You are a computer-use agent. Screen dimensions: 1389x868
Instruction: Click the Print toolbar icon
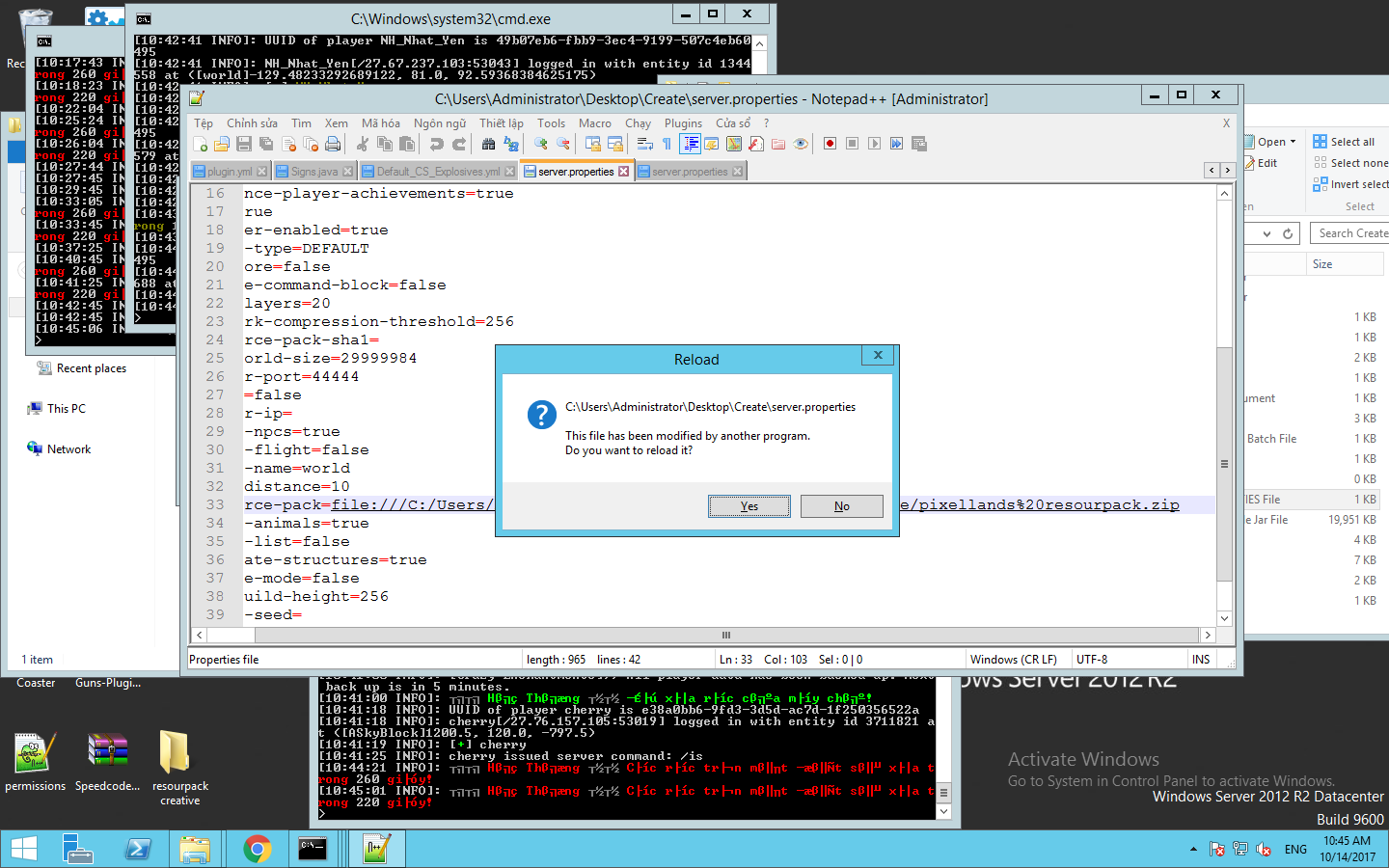point(333,144)
